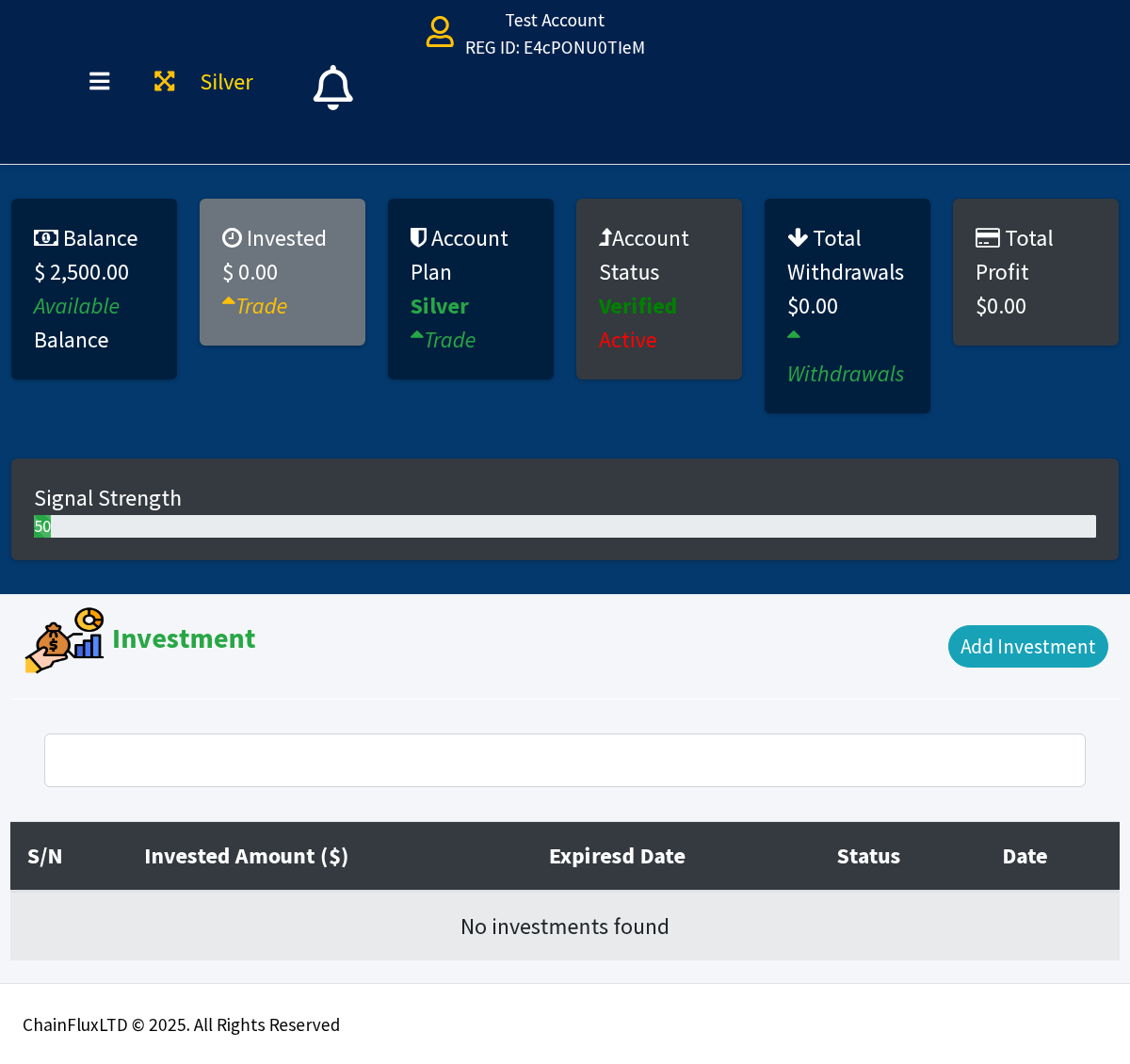Screen dimensions: 1130x1064
Task: Click the green caret in Account Plan card
Action: [417, 335]
